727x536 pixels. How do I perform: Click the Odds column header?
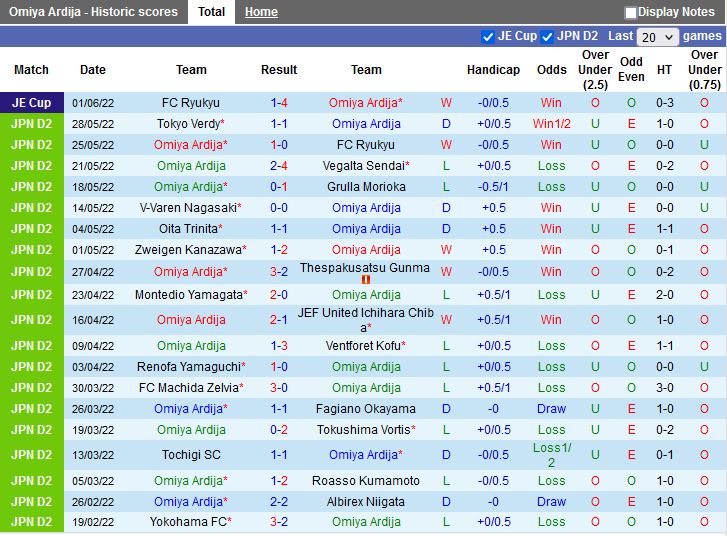coord(552,70)
